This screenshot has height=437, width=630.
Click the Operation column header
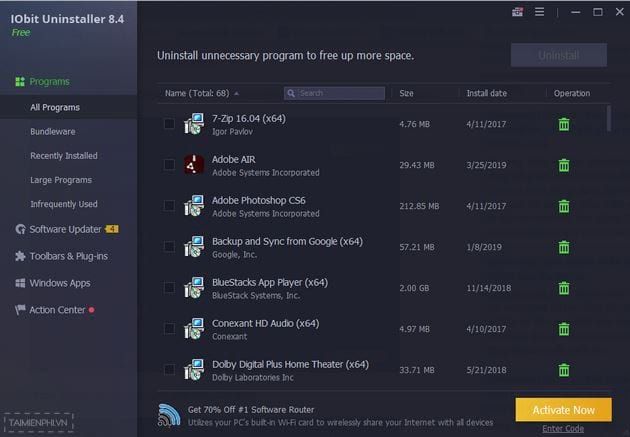[x=572, y=93]
